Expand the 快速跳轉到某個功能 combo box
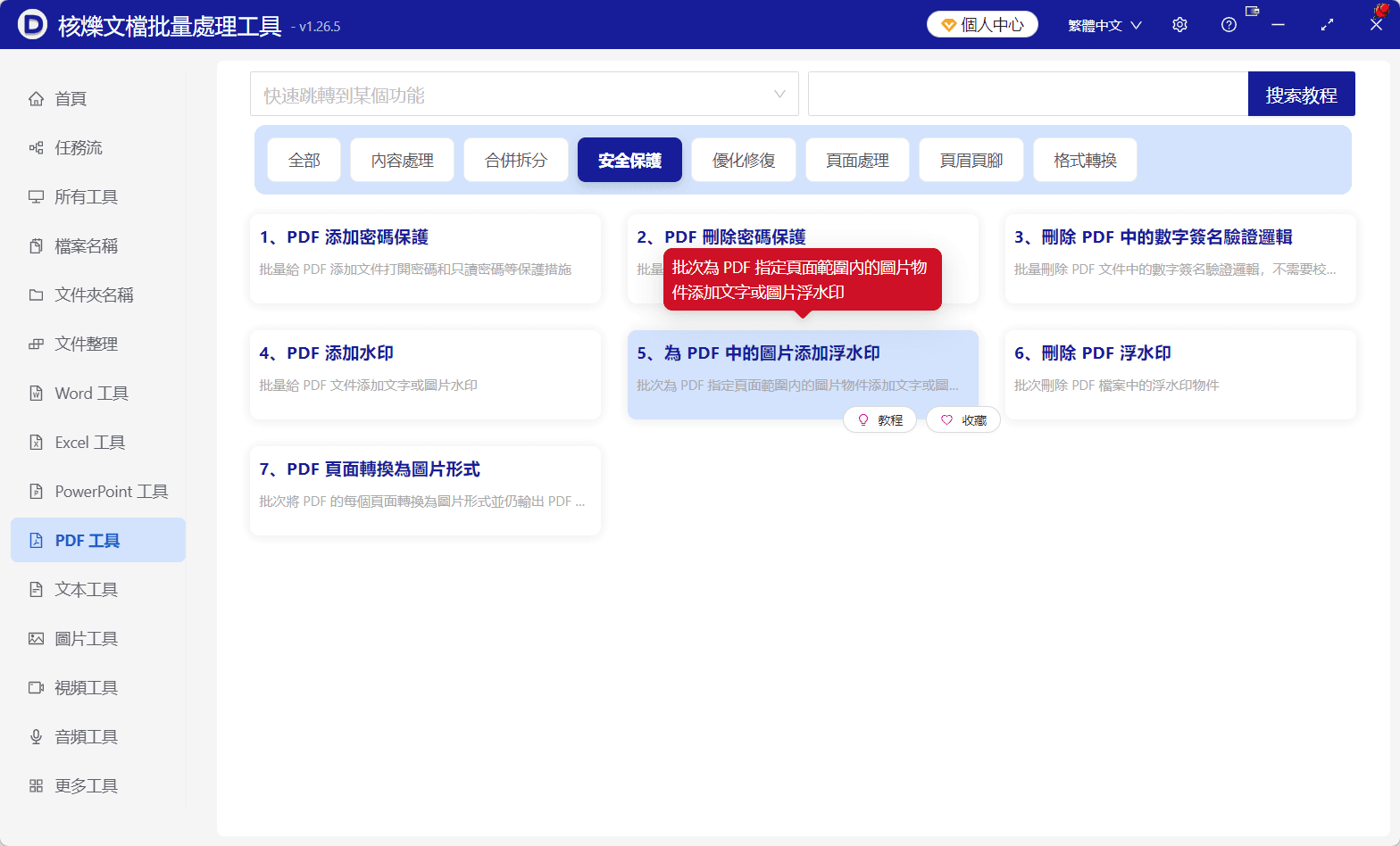This screenshot has height=846, width=1400. [x=524, y=94]
